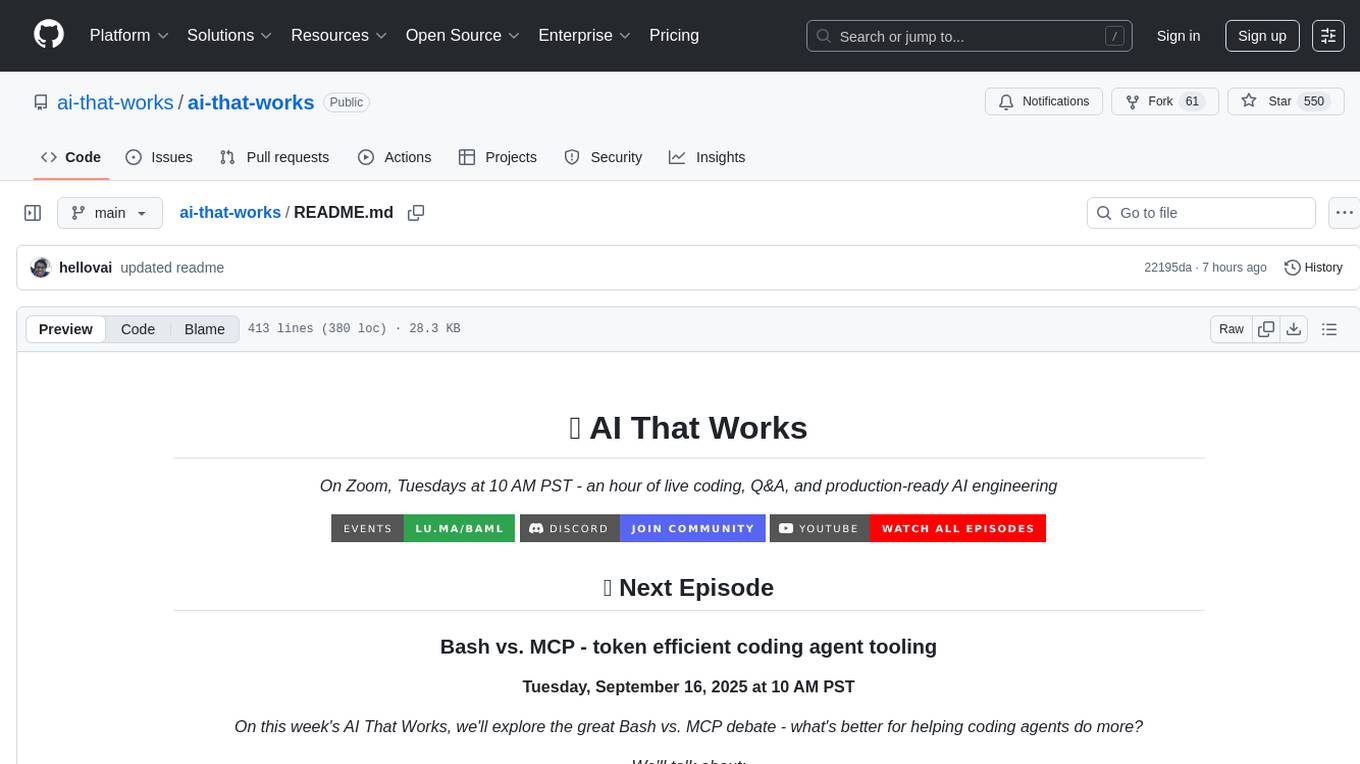Click the AI That Works heading
This screenshot has width=1360, height=764.
[688, 428]
